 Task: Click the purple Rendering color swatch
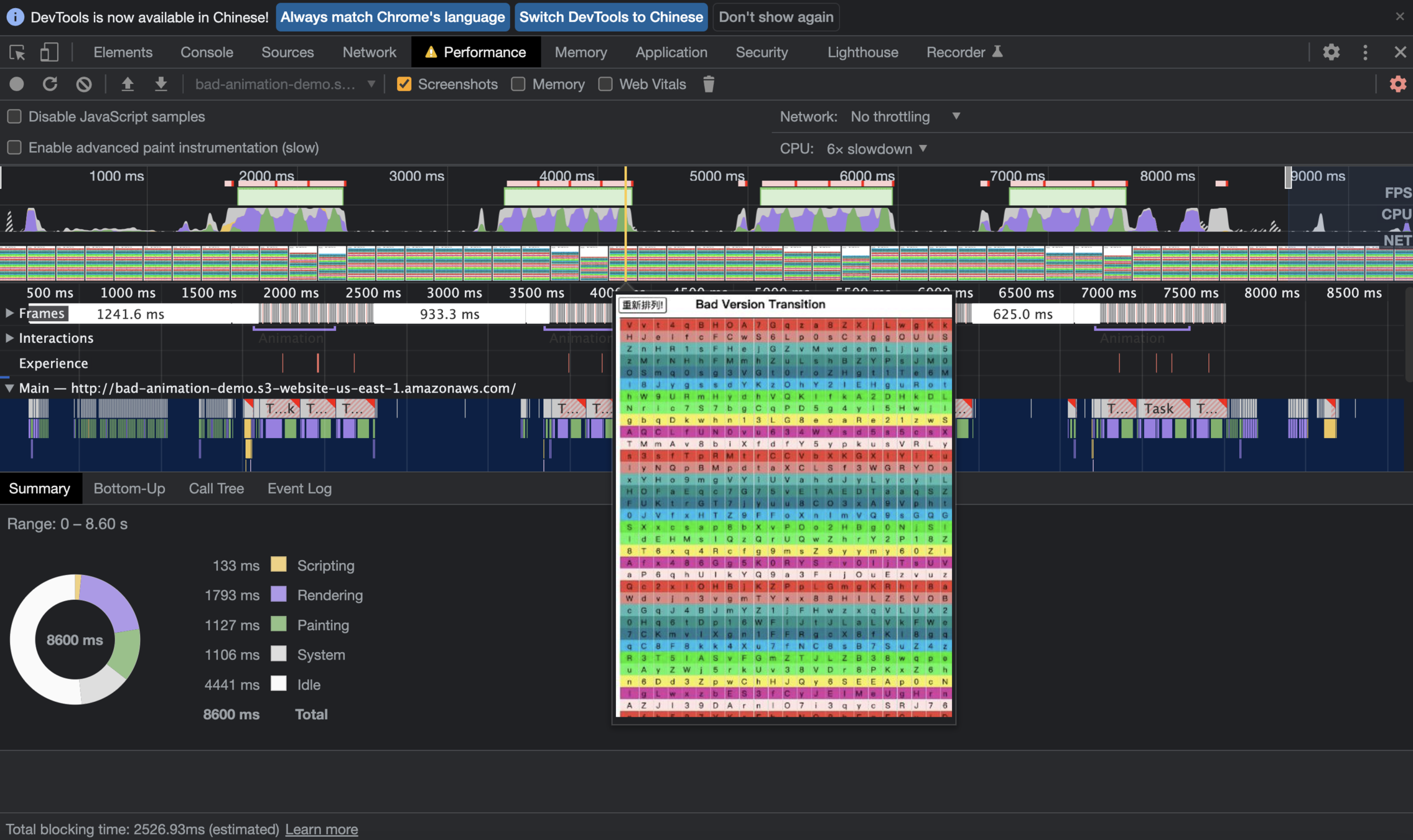coord(278,595)
